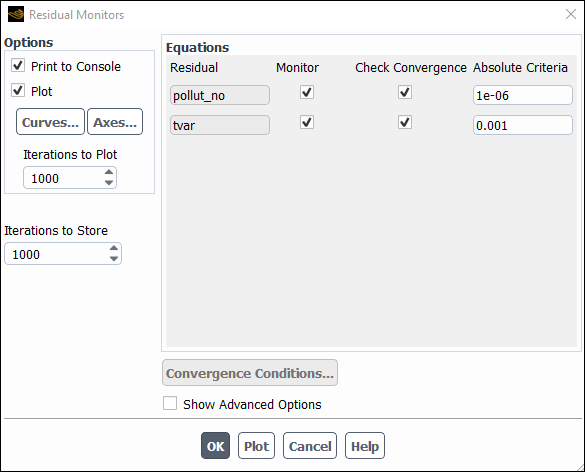Disable Monitor checkbox for tvar

coord(307,122)
